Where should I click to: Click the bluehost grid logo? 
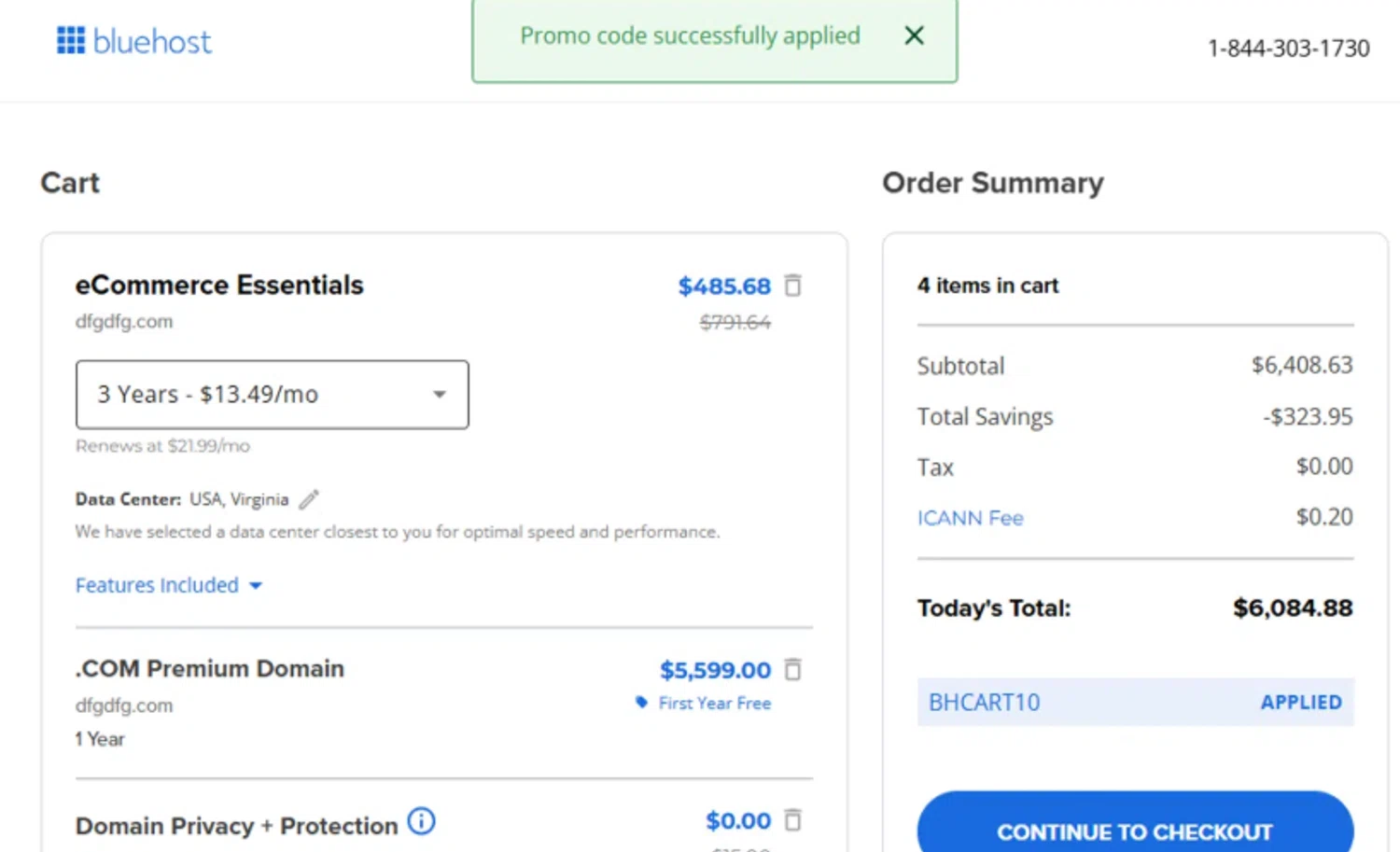(71, 41)
